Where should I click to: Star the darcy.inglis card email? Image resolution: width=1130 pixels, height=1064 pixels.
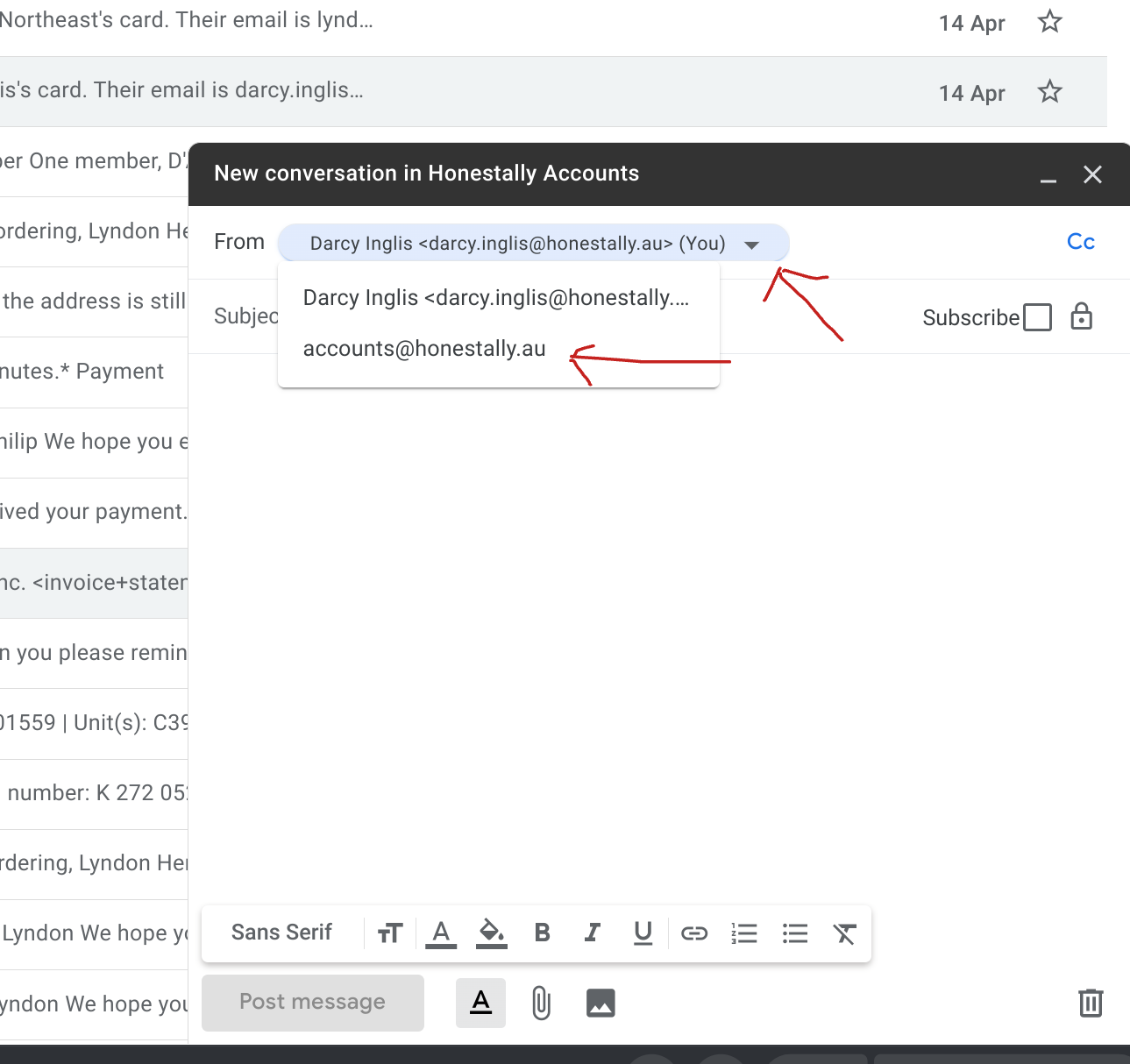tap(1049, 92)
